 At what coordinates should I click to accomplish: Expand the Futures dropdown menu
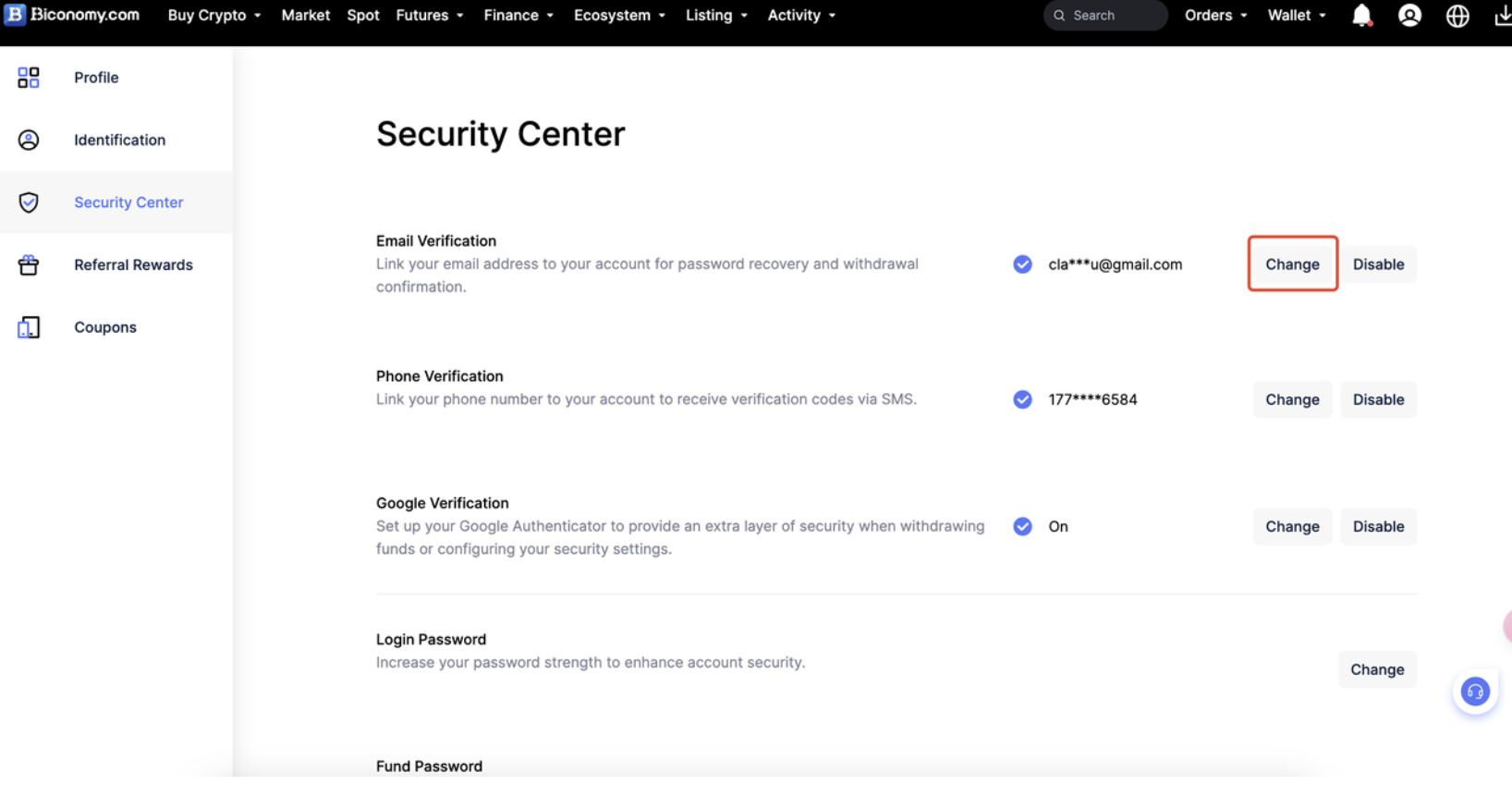430,16
